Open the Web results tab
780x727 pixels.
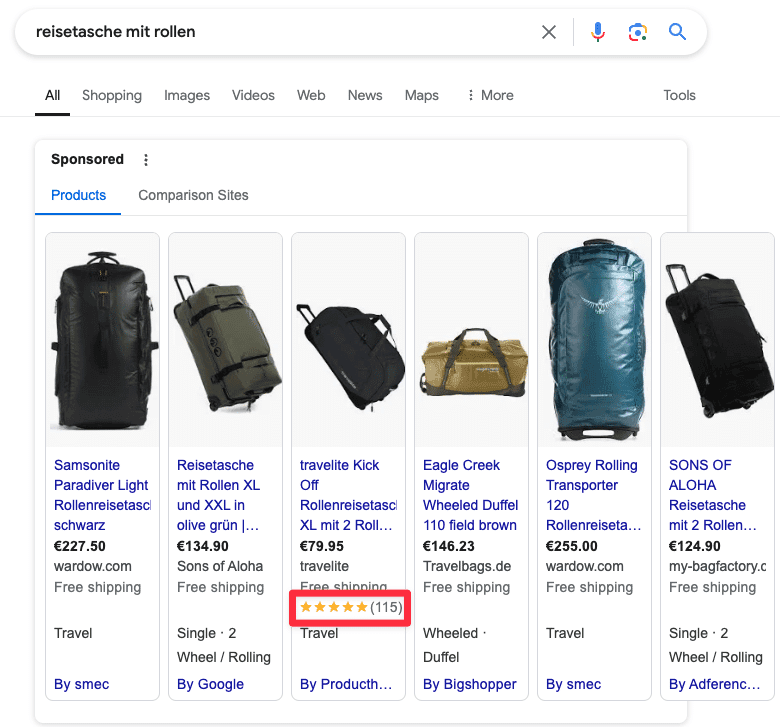(x=311, y=95)
